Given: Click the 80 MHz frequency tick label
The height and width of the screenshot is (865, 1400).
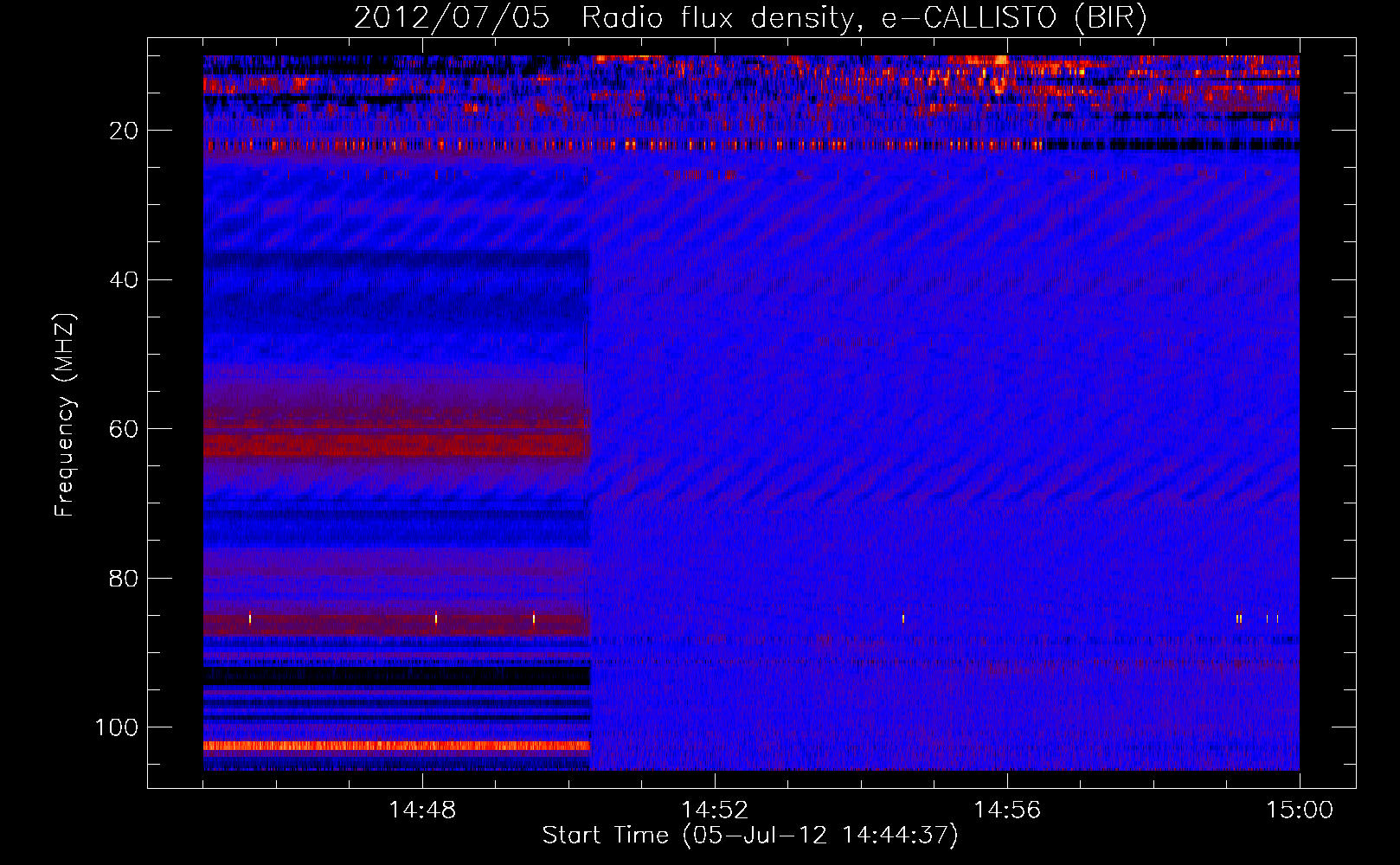Looking at the screenshot, I should tap(124, 578).
